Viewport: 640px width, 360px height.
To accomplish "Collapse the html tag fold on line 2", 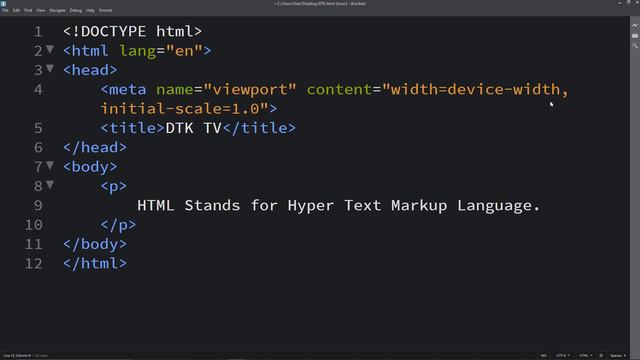I will coord(50,49).
